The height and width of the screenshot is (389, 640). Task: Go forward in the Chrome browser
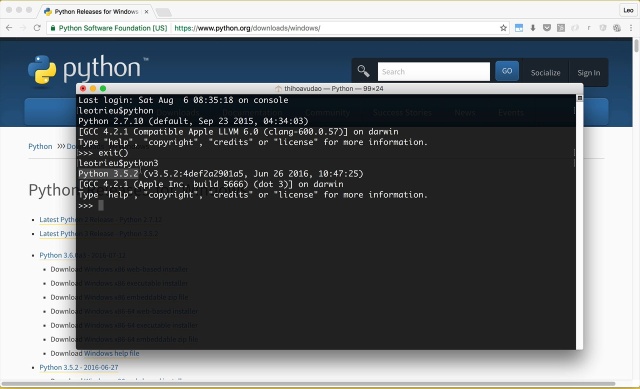pos(23,28)
